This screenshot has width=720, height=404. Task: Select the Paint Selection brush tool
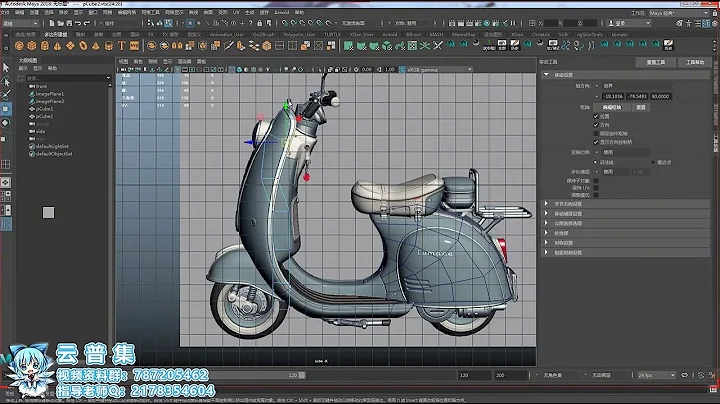pos(6,95)
